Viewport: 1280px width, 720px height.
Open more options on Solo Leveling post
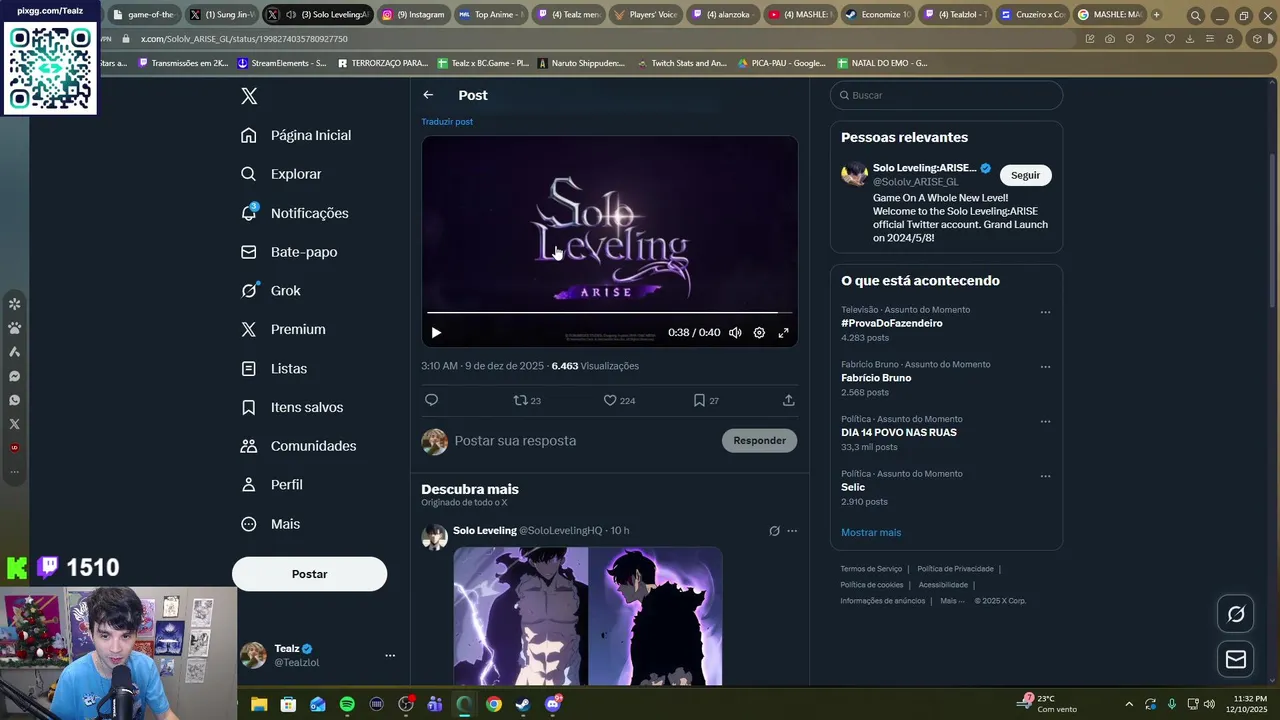point(792,531)
